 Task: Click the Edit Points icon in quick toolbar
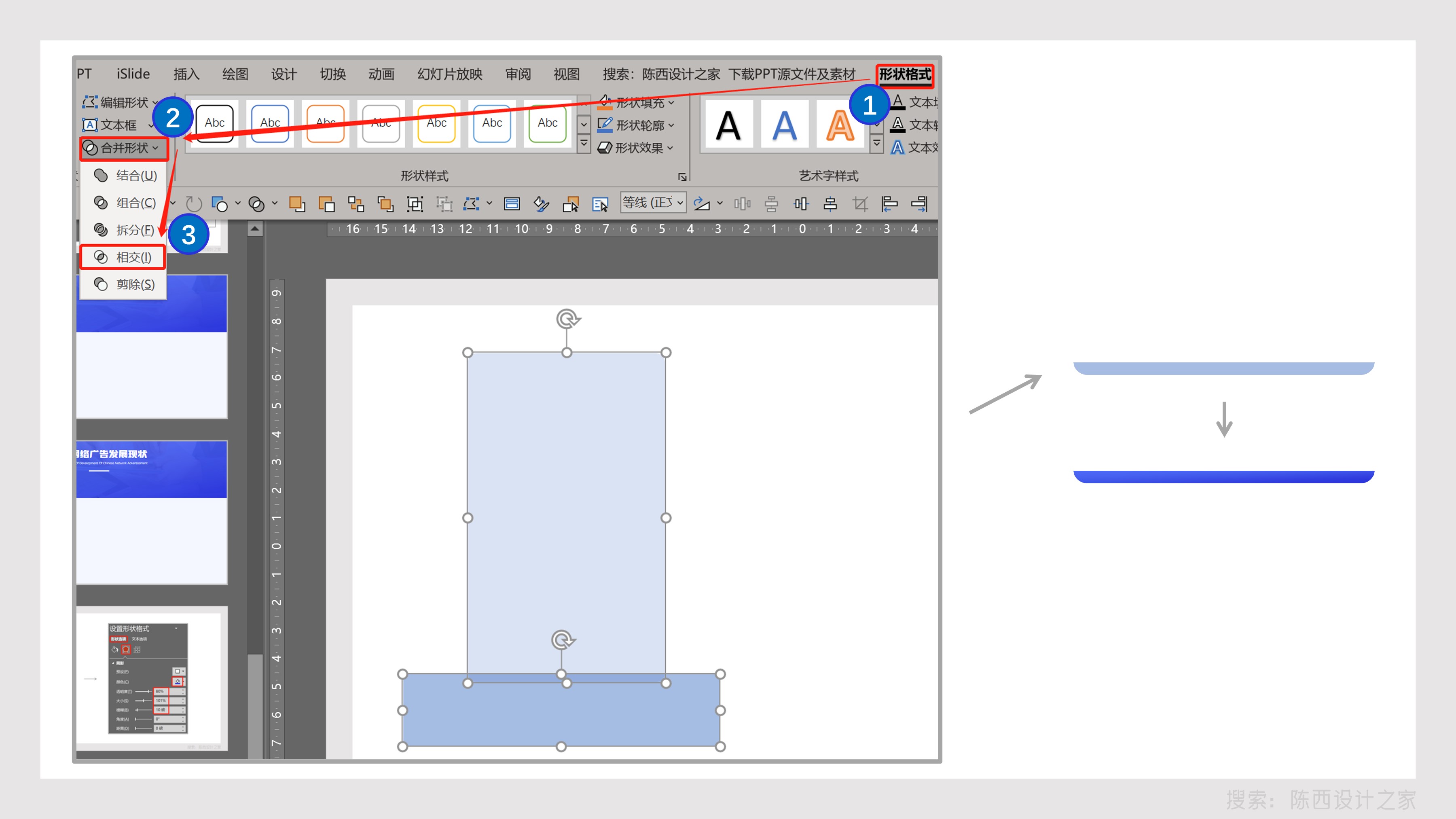(x=471, y=203)
